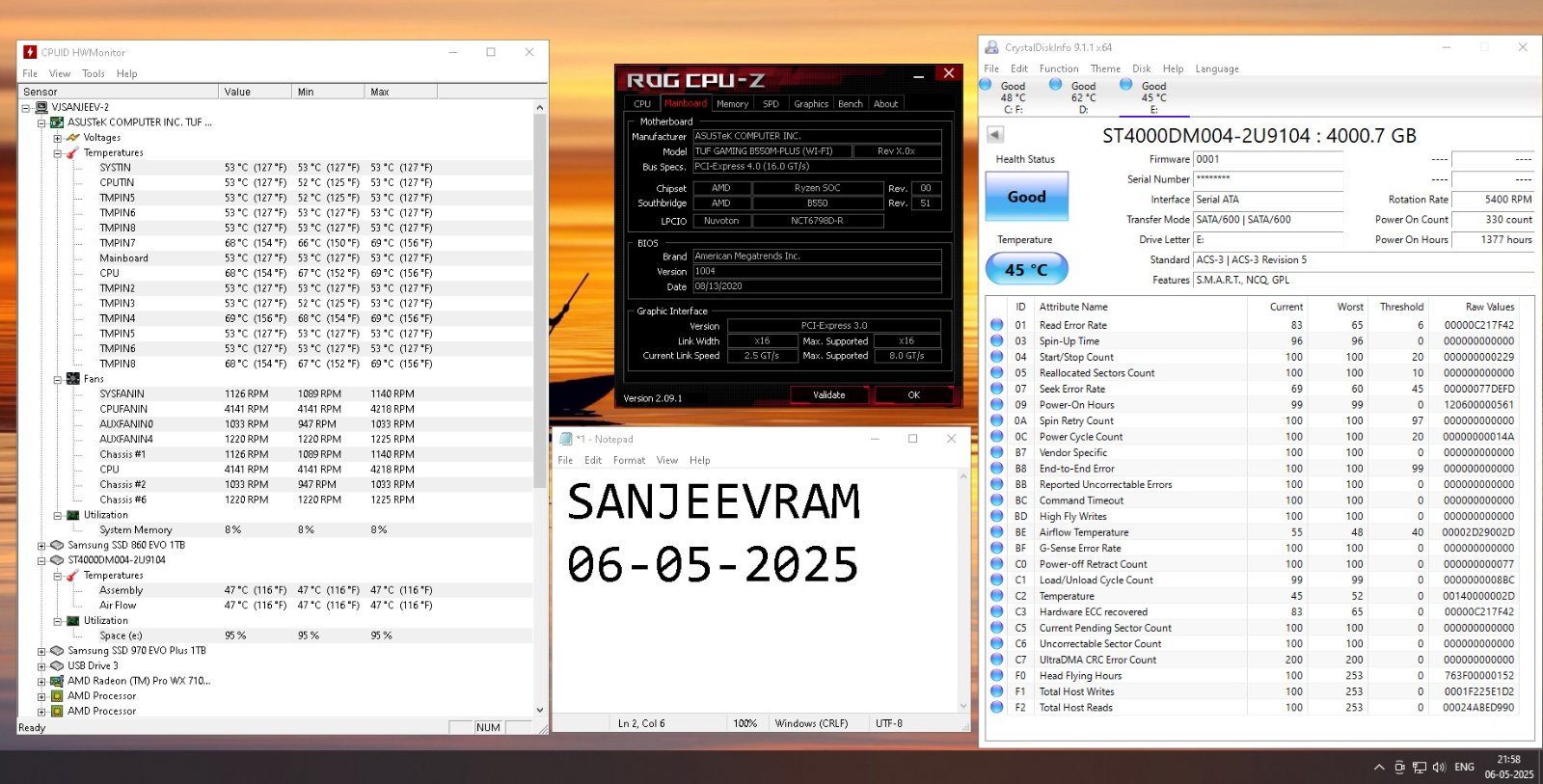Switch to Memory tab in ROG CPU-Z
This screenshot has width=1543, height=784.
tap(732, 103)
